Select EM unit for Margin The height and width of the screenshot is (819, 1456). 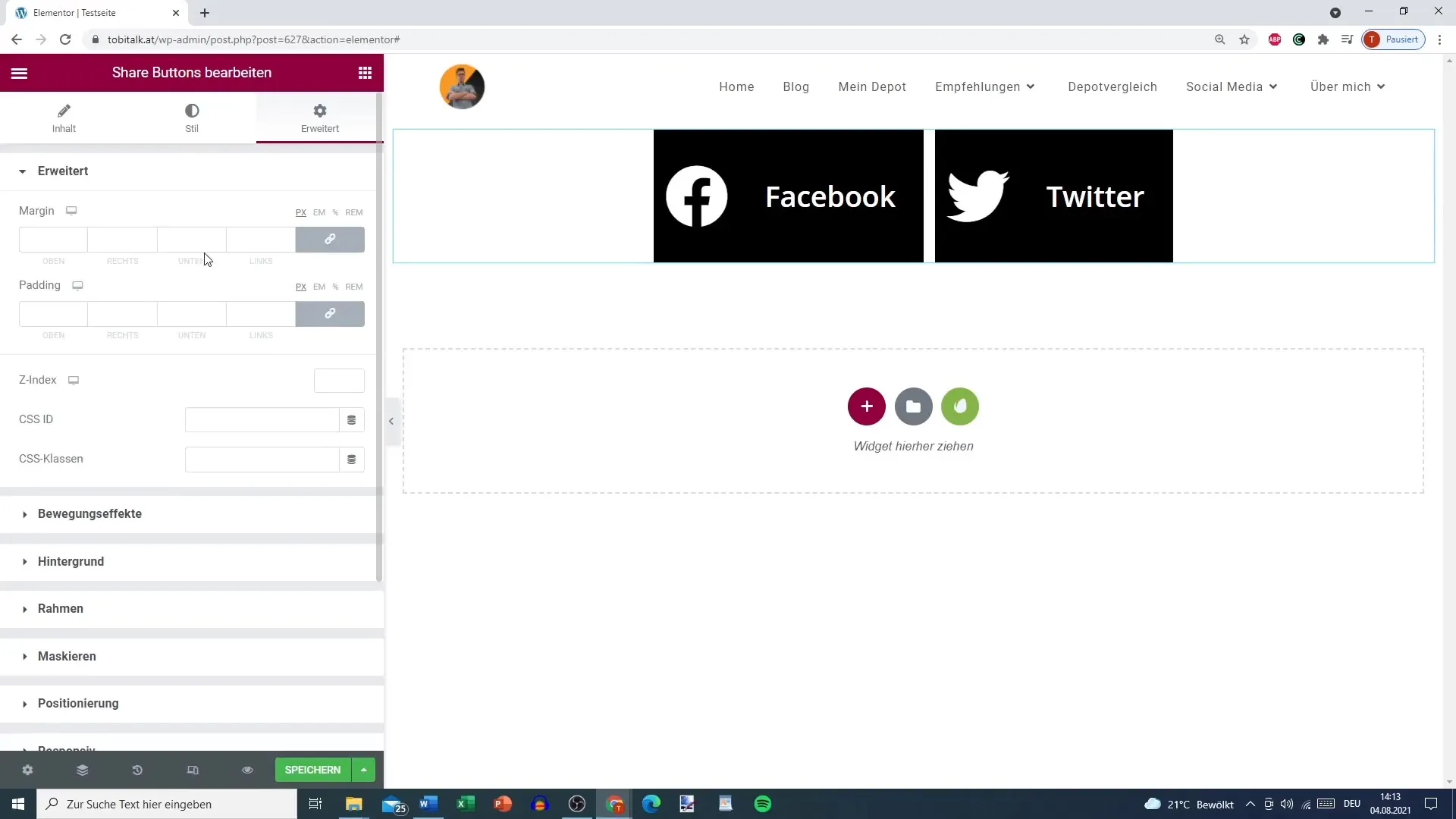pyautogui.click(x=319, y=212)
